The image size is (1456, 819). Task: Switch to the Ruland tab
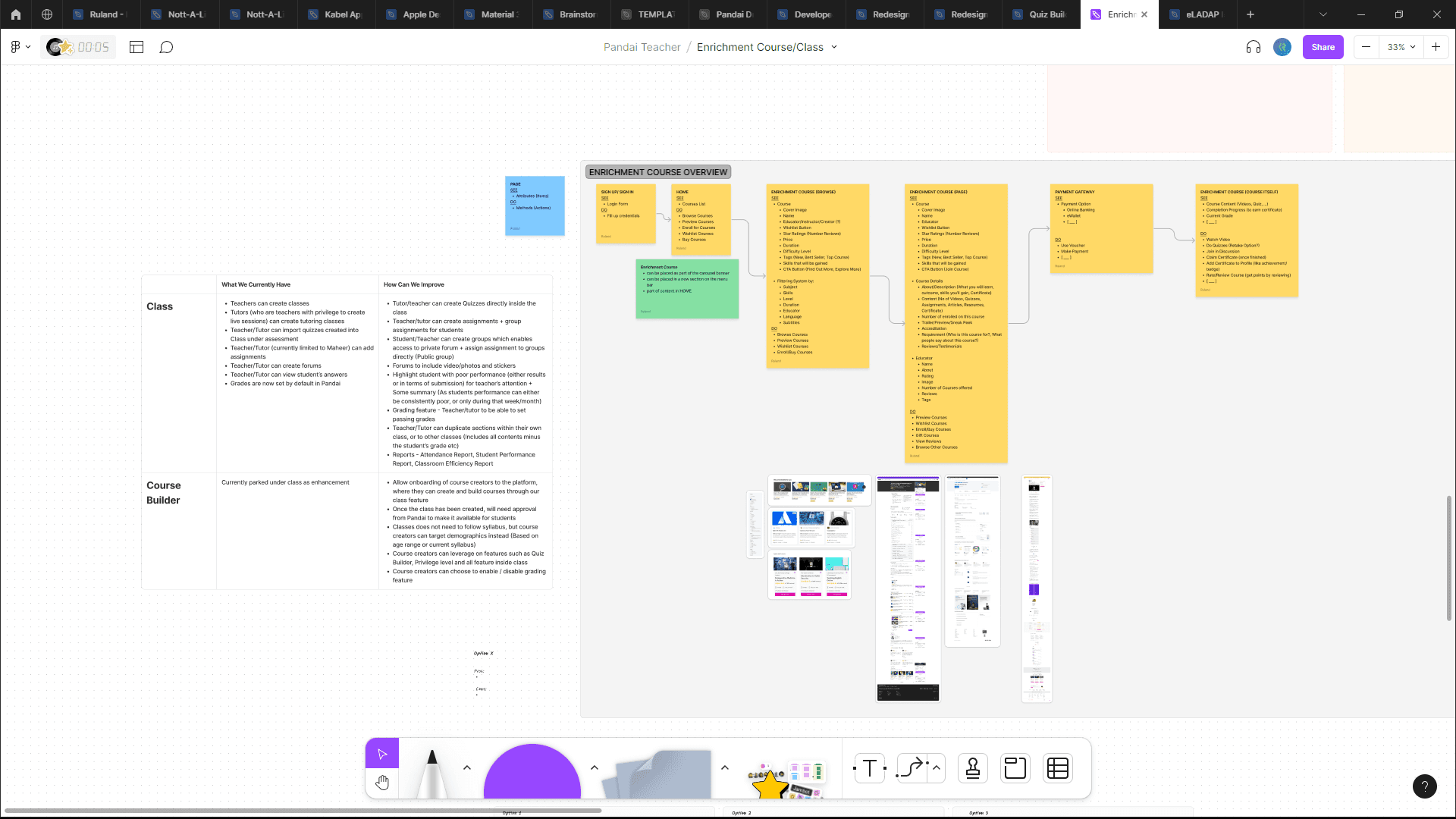coord(101,14)
